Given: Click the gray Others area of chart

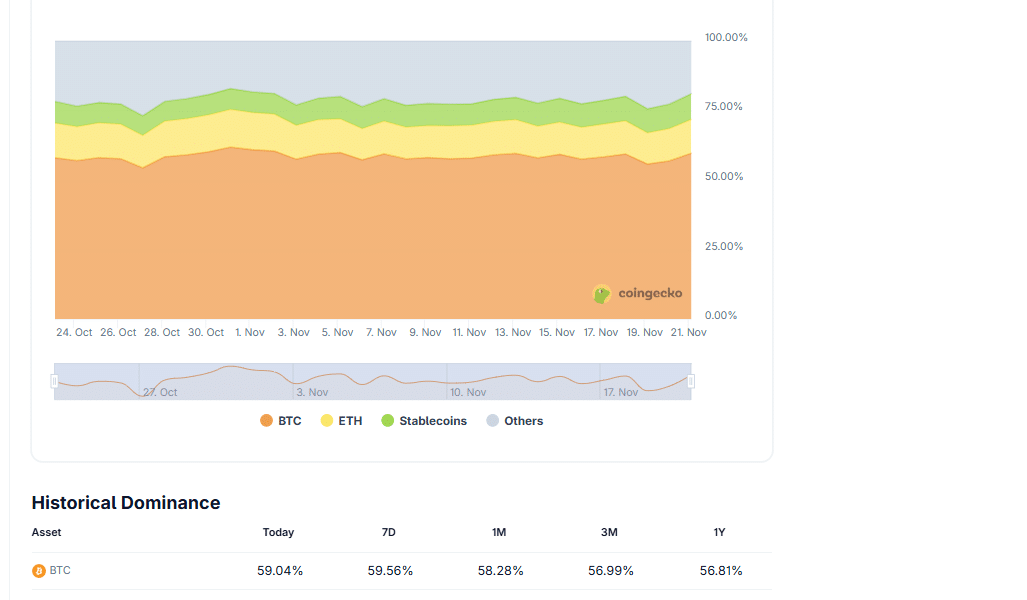Looking at the screenshot, I should pyautogui.click(x=370, y=70).
